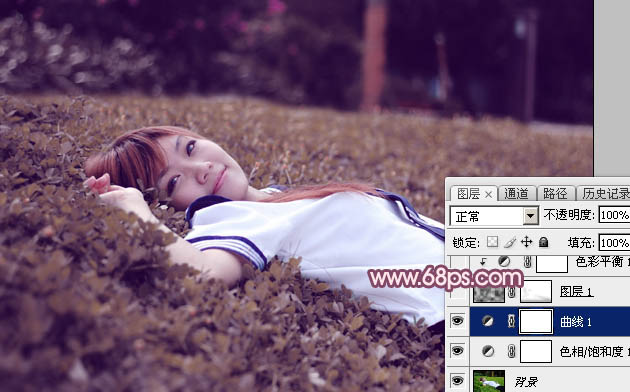The height and width of the screenshot is (392, 630).
Task: Show the 图层 1 layer visibility
Action: pos(458,292)
